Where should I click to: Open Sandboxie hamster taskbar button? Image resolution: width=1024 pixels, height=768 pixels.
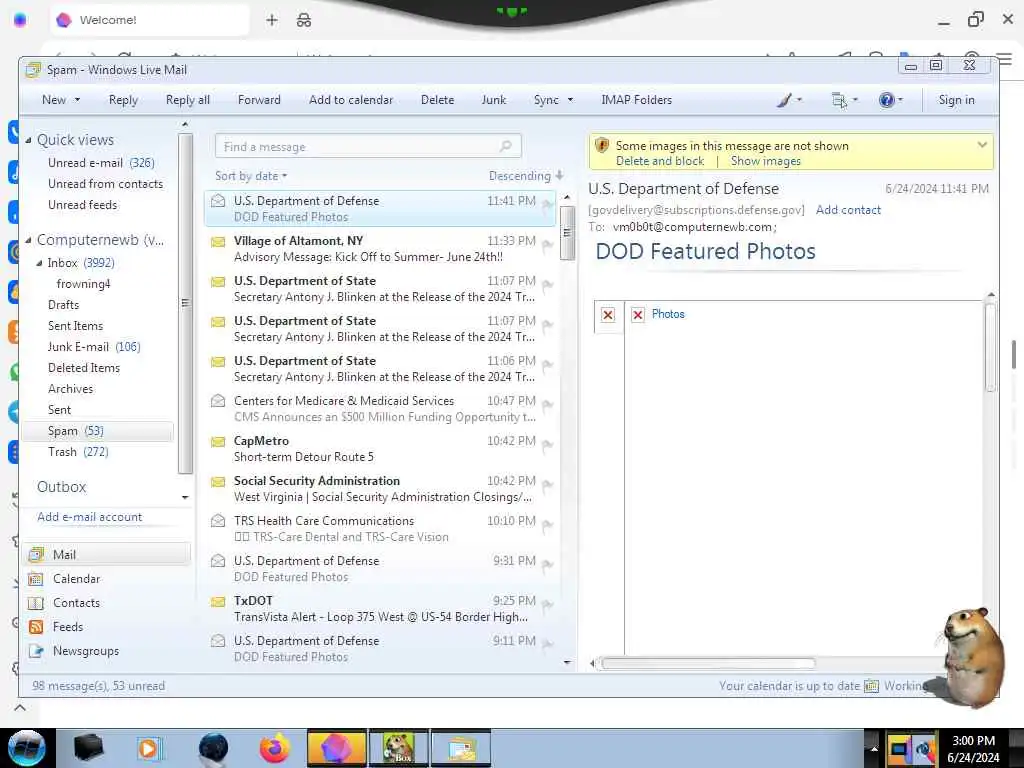(x=399, y=748)
